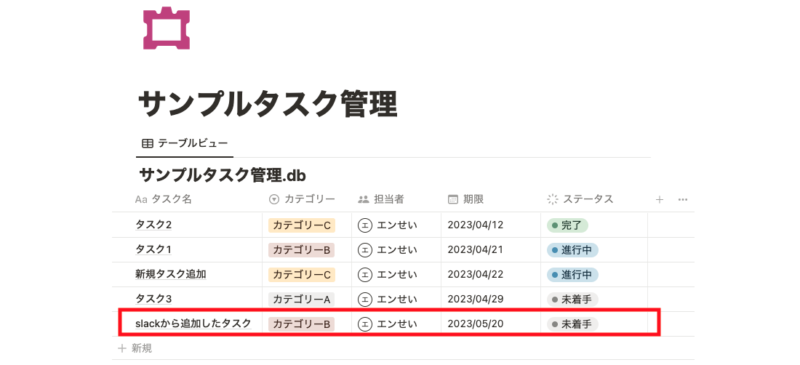The width and height of the screenshot is (800, 365).
Task: Click カテゴリーB tag in タスク1 row
Action: point(302,250)
